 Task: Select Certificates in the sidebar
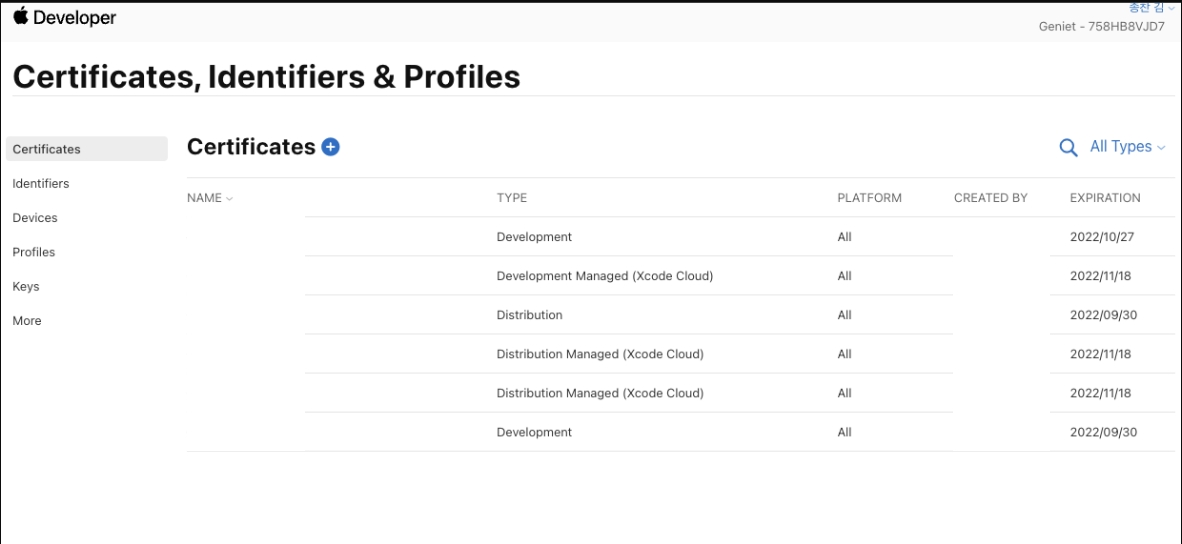click(46, 149)
